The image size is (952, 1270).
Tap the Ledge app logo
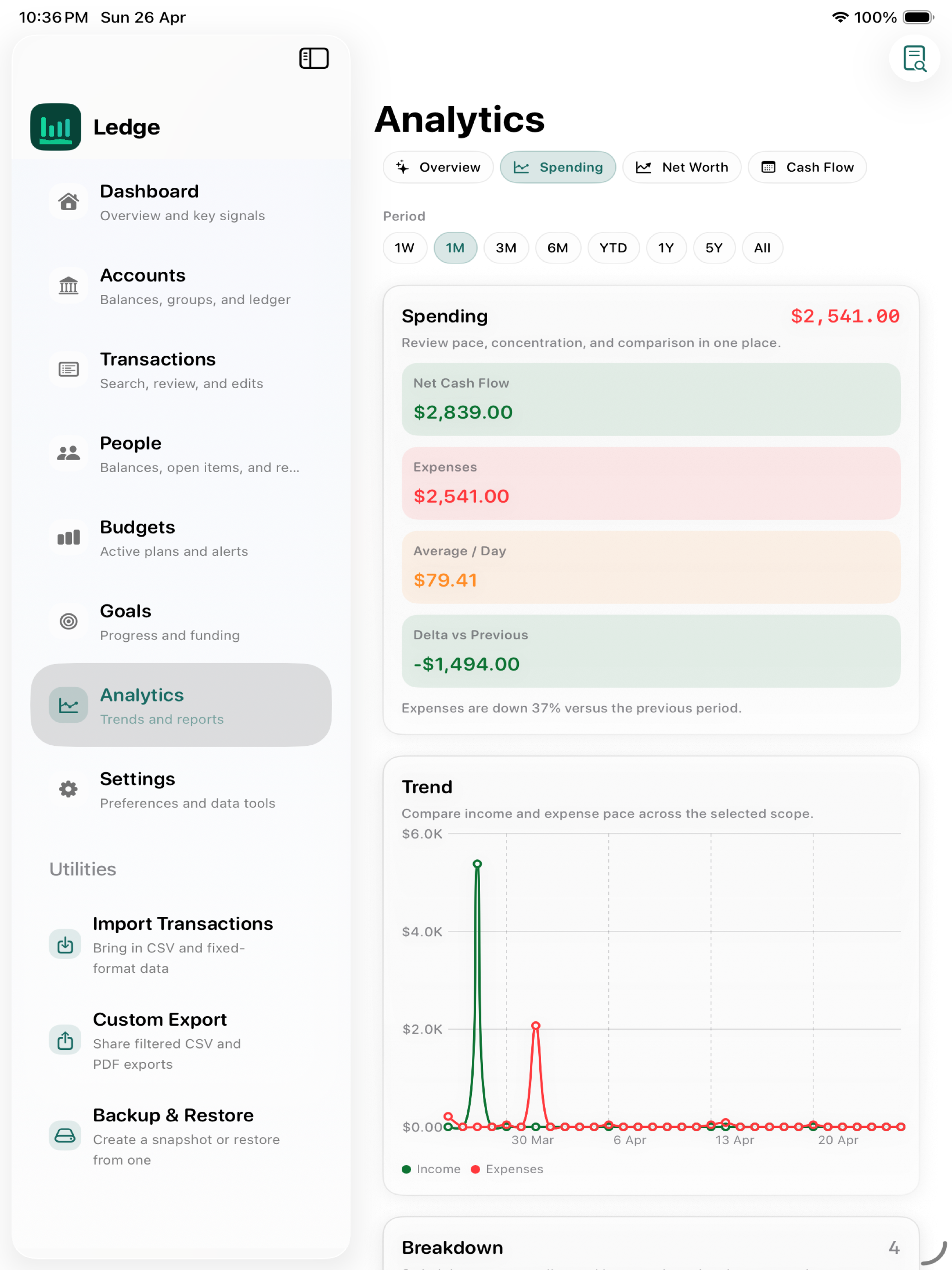click(56, 127)
